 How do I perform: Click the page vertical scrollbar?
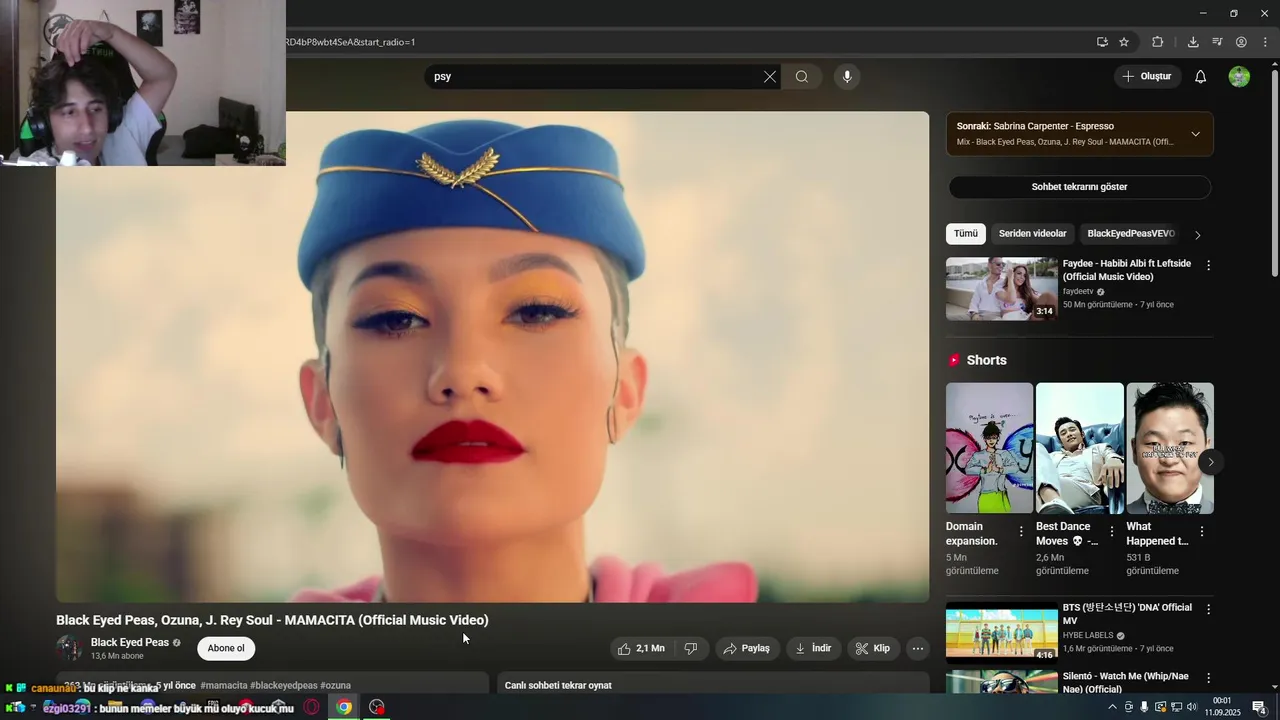pos(1274,170)
